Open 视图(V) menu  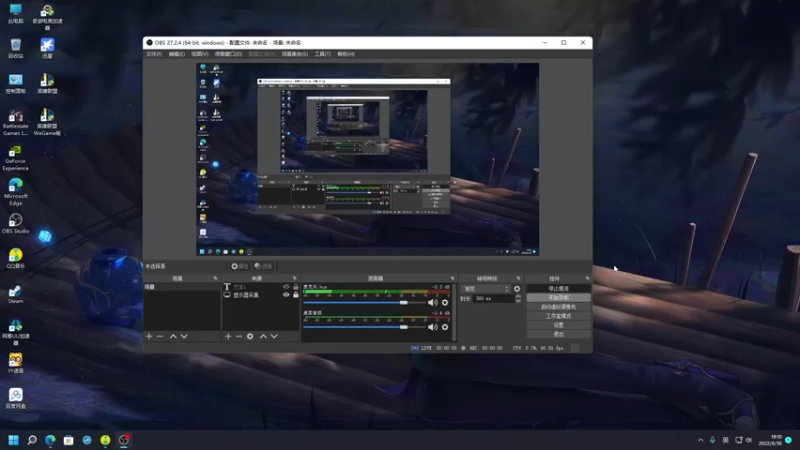tap(199, 54)
